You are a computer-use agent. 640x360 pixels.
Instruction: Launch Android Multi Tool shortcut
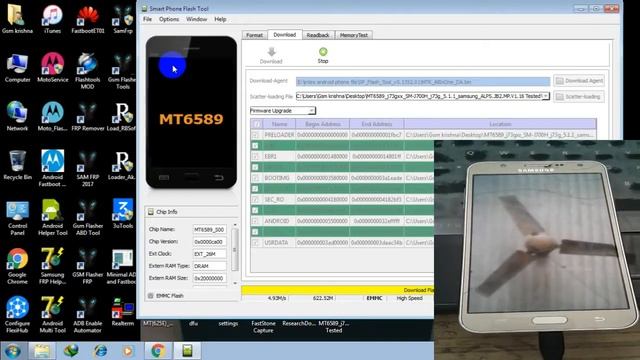click(53, 315)
